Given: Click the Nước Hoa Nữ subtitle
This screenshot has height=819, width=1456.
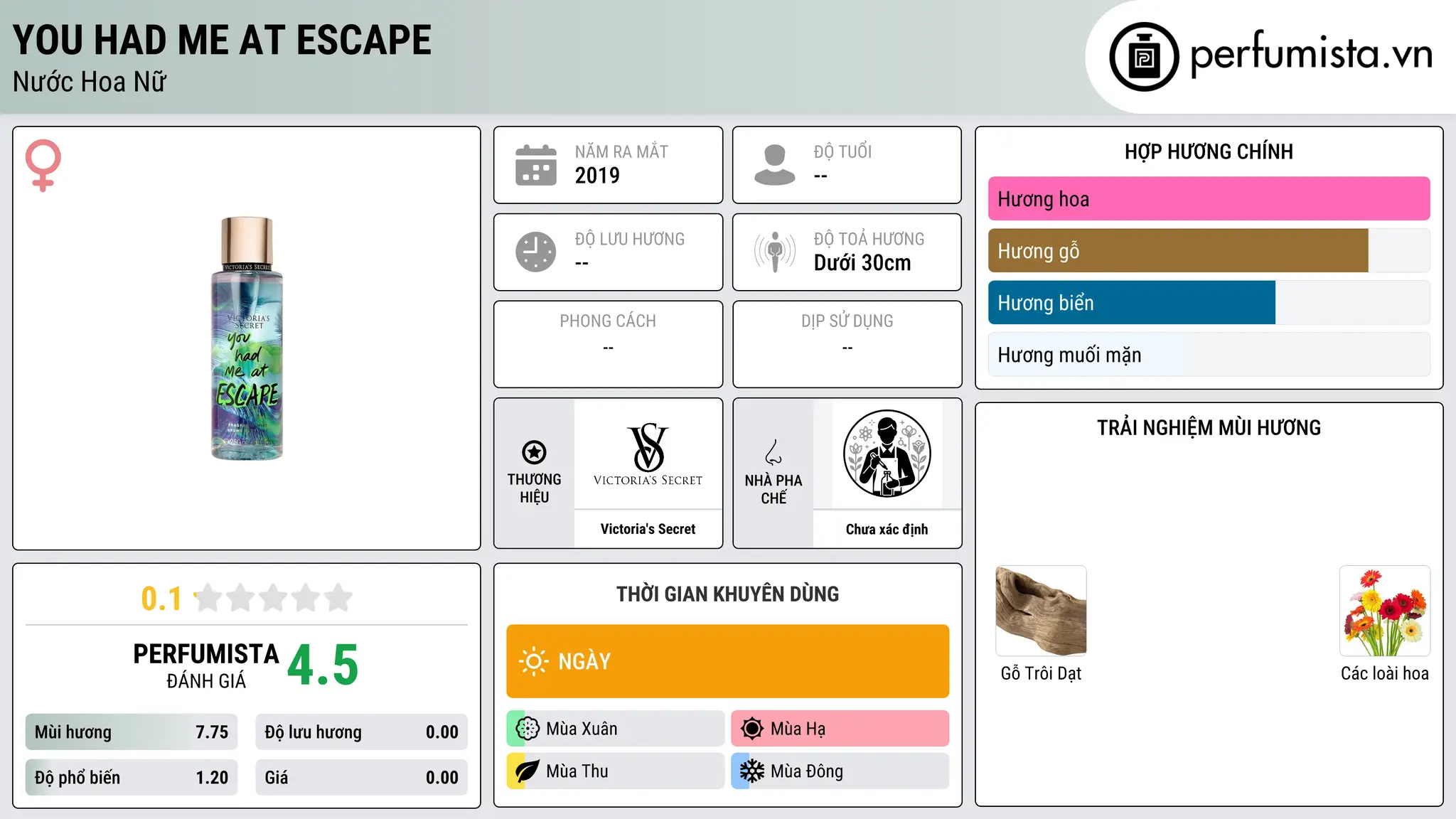Looking at the screenshot, I should tap(90, 82).
